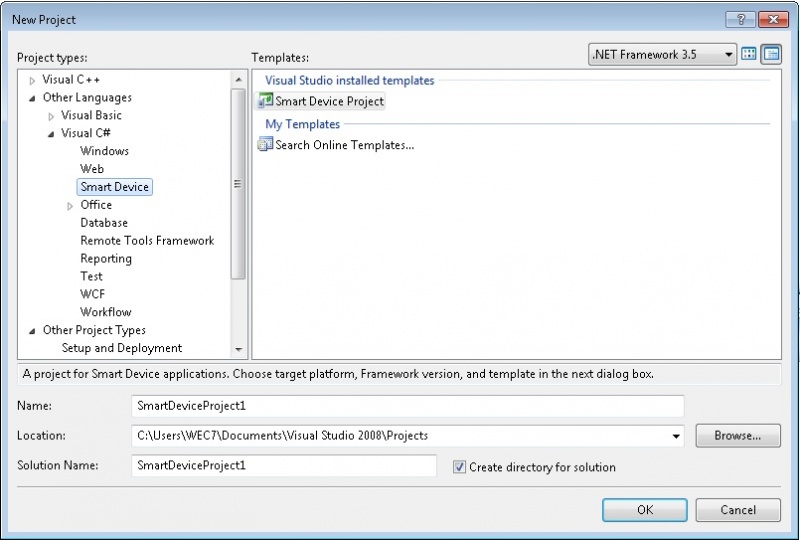Select Reporting project type
Image resolution: width=800 pixels, height=540 pixels.
click(106, 258)
